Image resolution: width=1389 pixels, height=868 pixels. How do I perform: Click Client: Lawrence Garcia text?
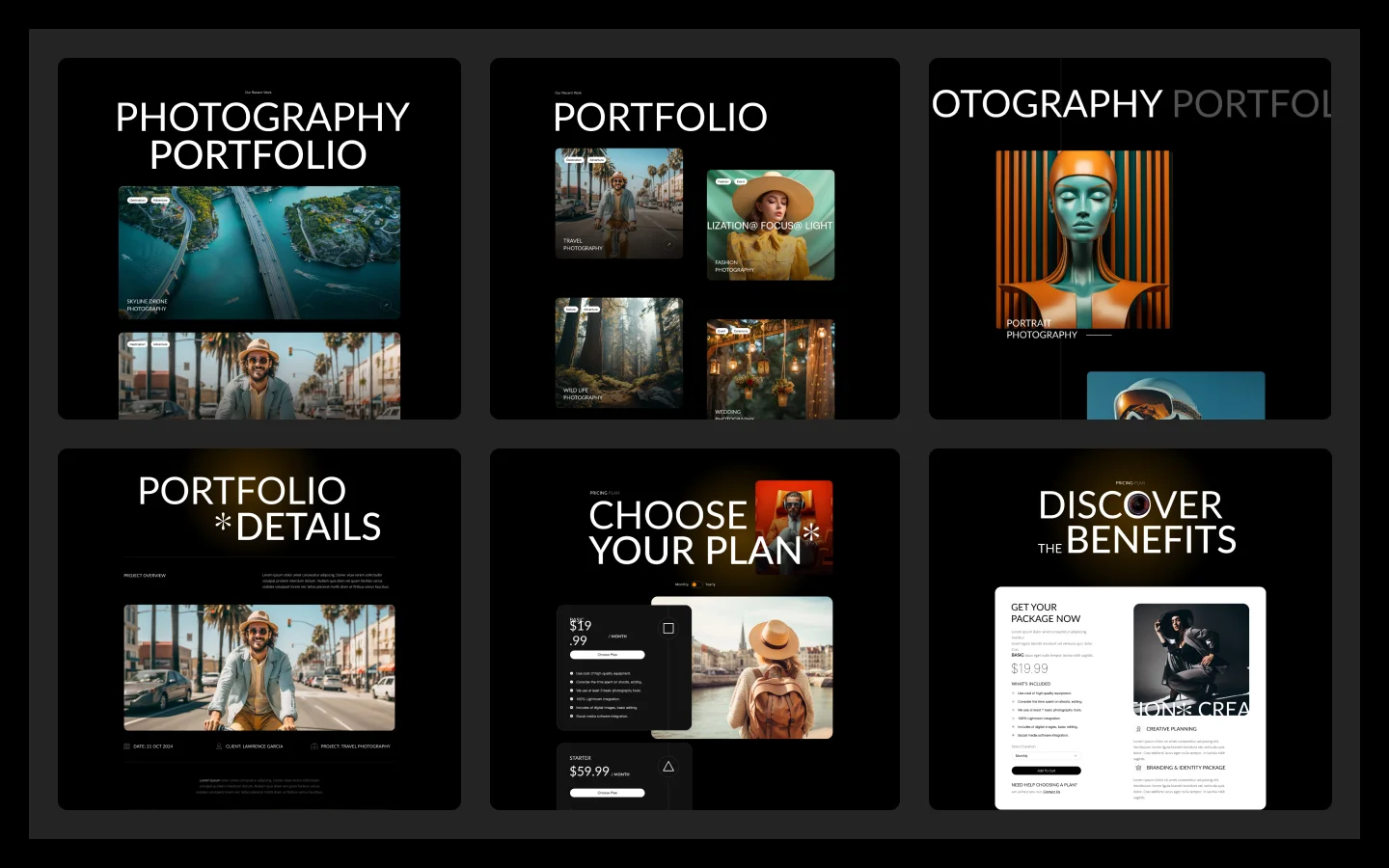tap(254, 746)
